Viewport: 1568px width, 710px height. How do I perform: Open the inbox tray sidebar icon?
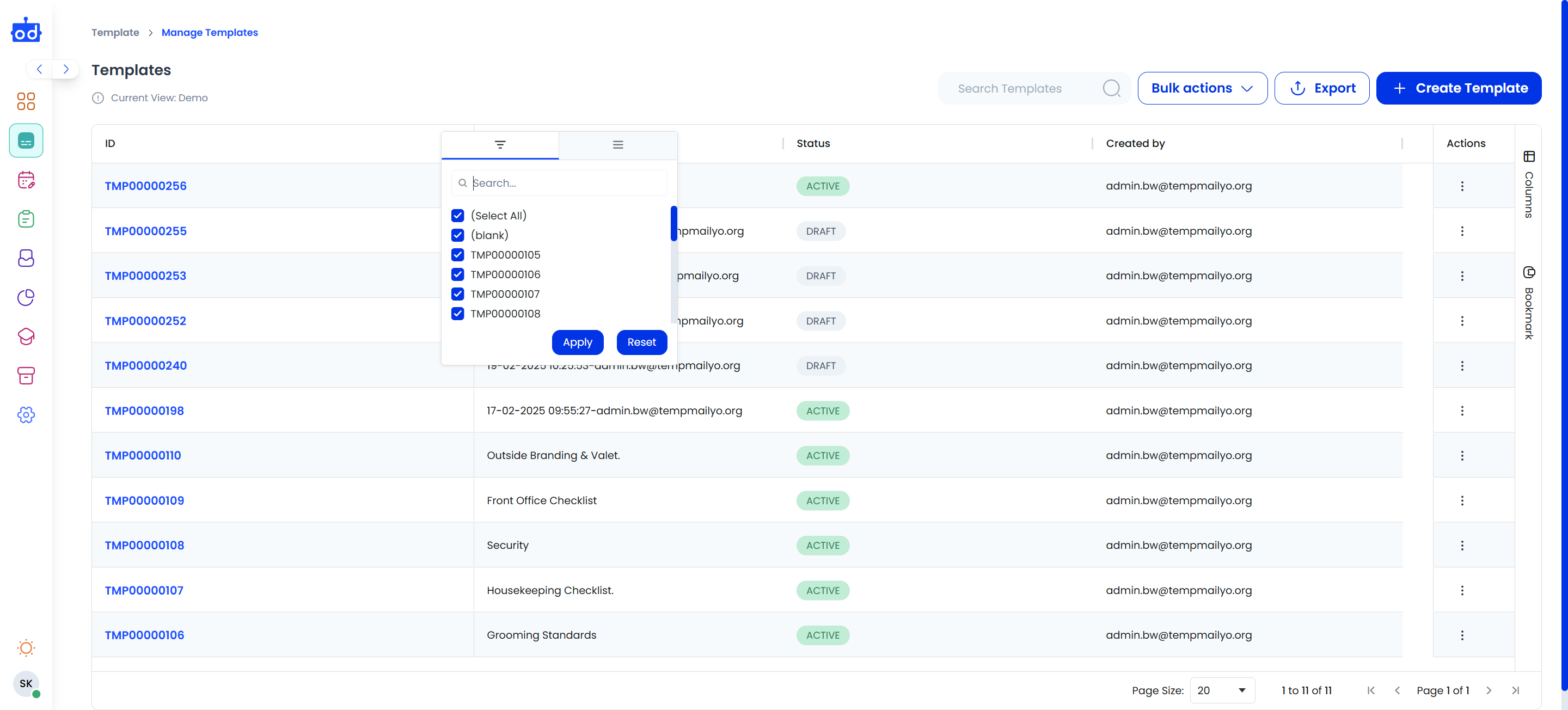(x=26, y=258)
